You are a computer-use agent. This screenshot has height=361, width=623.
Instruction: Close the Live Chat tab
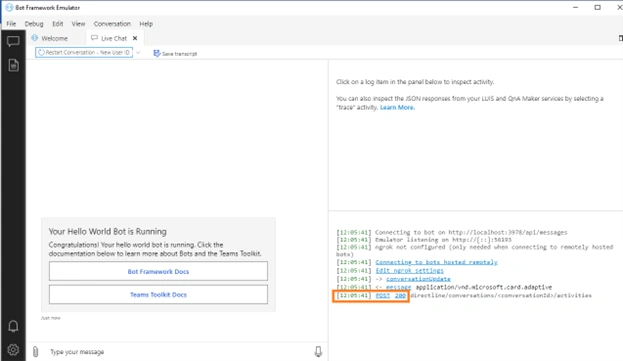point(135,38)
